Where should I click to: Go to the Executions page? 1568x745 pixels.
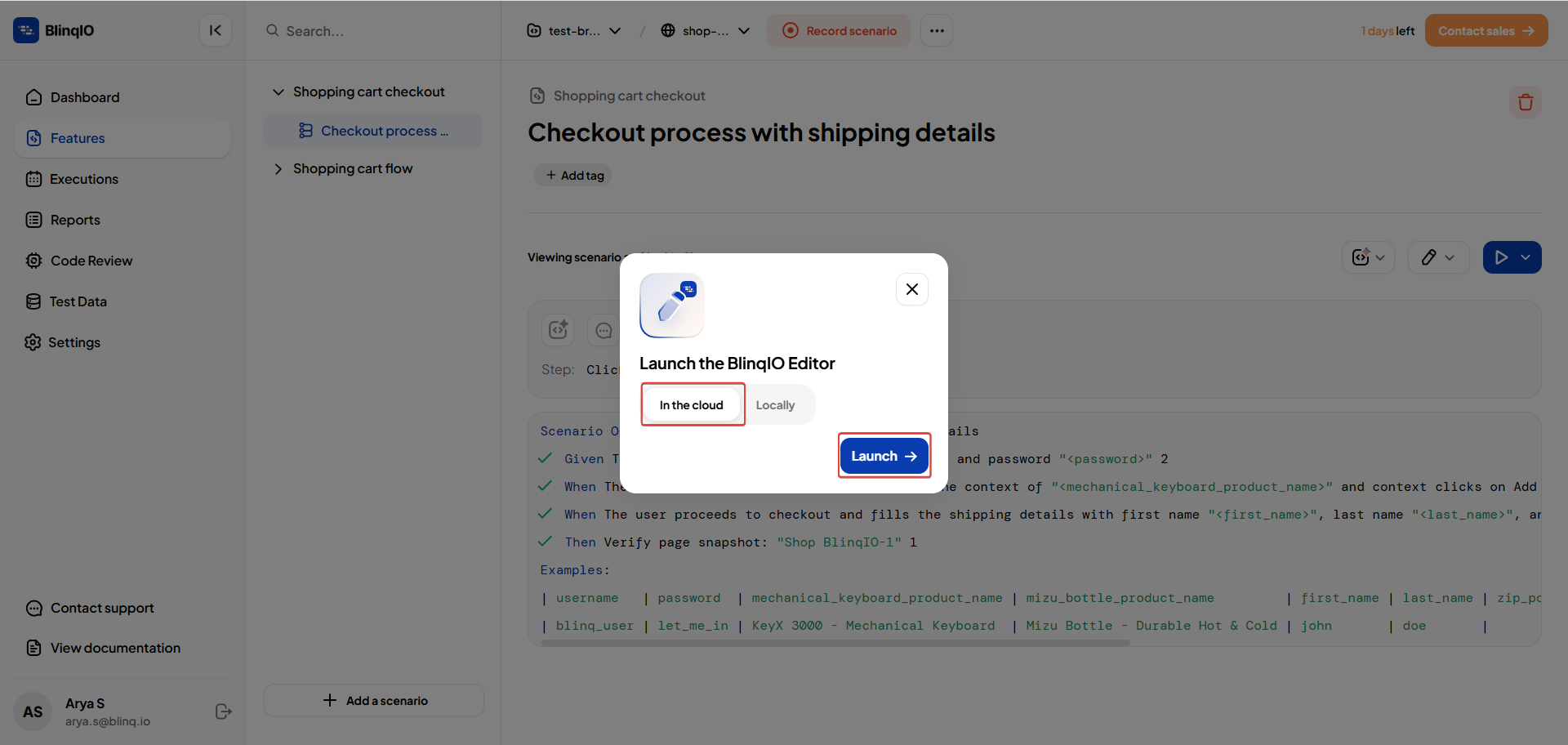tap(83, 179)
